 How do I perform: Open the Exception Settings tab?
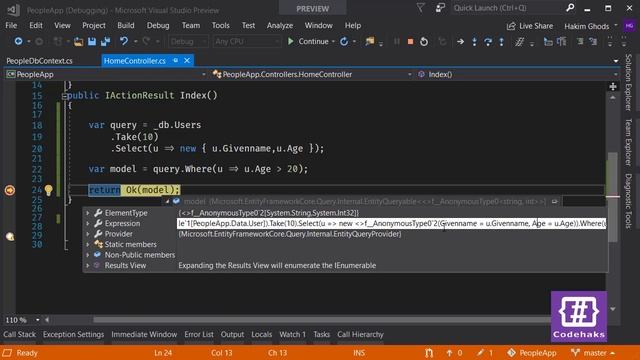click(73, 334)
